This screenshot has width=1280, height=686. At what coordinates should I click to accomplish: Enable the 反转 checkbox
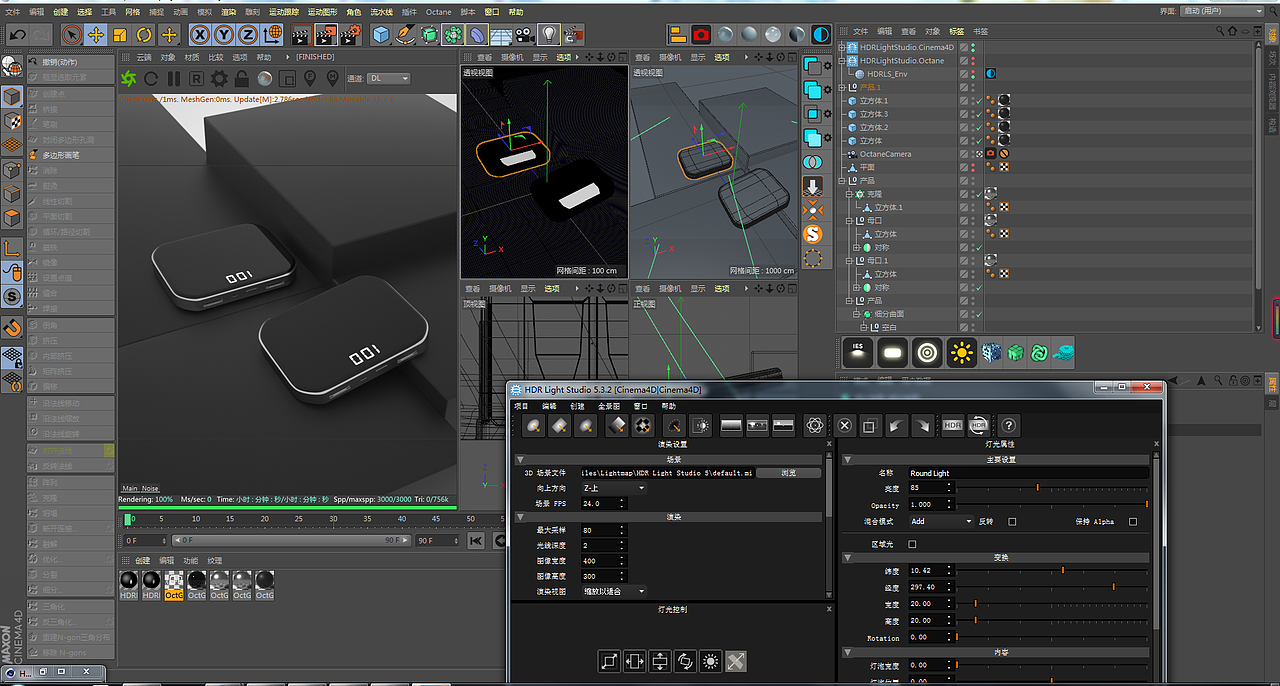(1012, 521)
